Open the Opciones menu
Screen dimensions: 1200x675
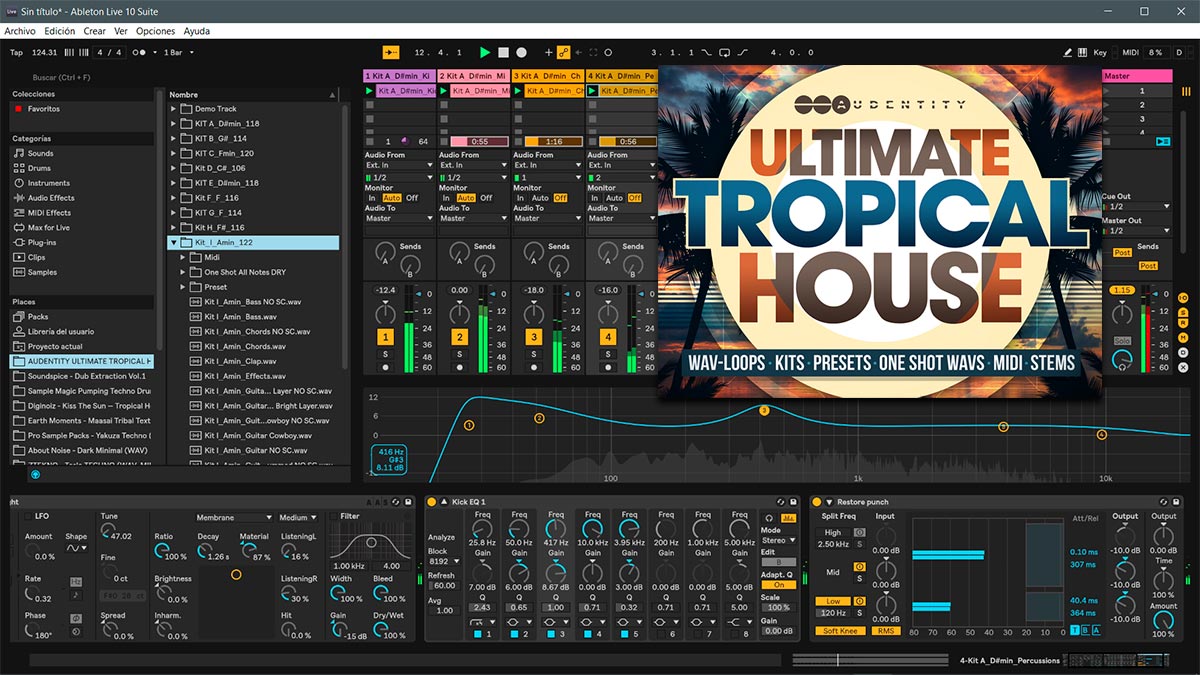(156, 31)
